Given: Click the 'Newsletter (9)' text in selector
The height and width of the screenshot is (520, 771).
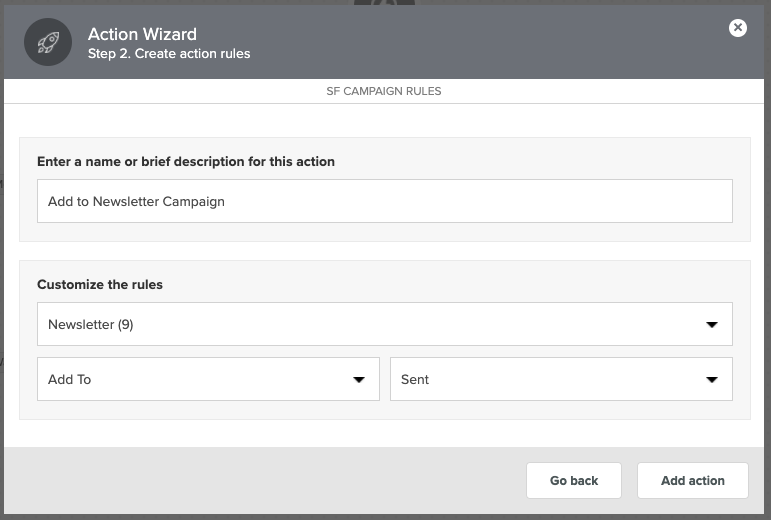Looking at the screenshot, I should tap(90, 324).
